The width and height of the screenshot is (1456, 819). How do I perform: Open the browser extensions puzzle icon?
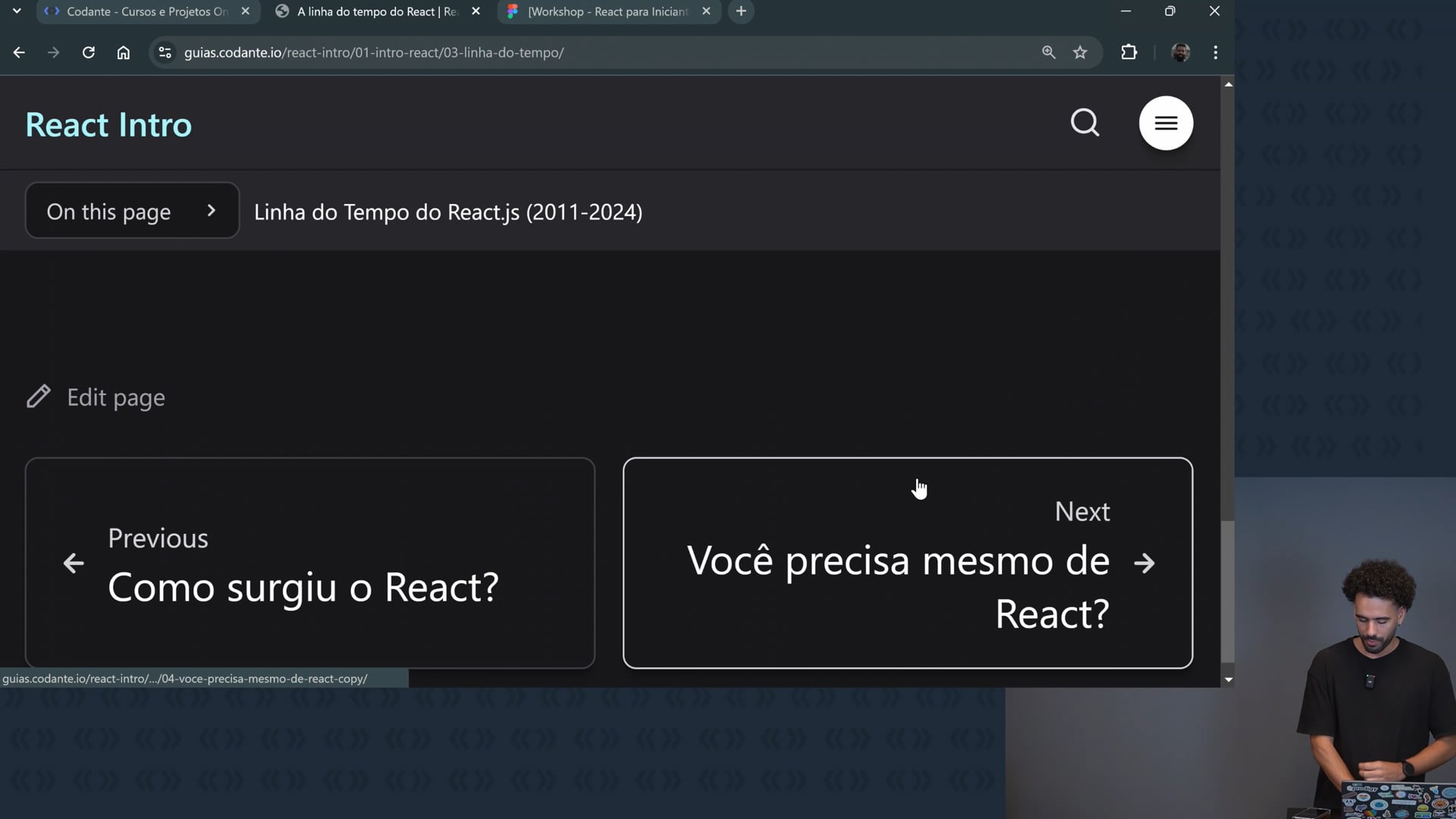(1128, 52)
